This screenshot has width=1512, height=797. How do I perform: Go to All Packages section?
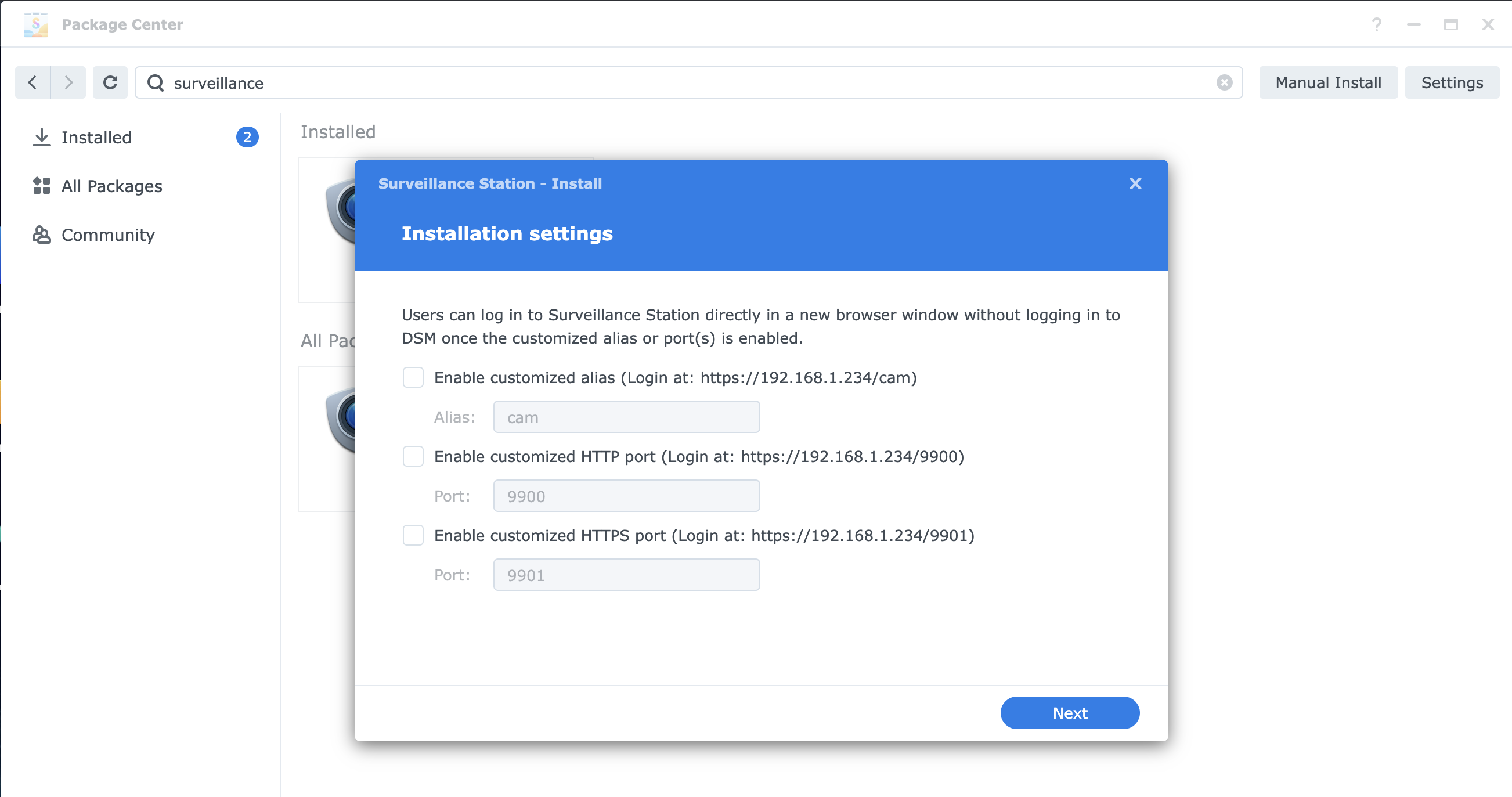(111, 186)
